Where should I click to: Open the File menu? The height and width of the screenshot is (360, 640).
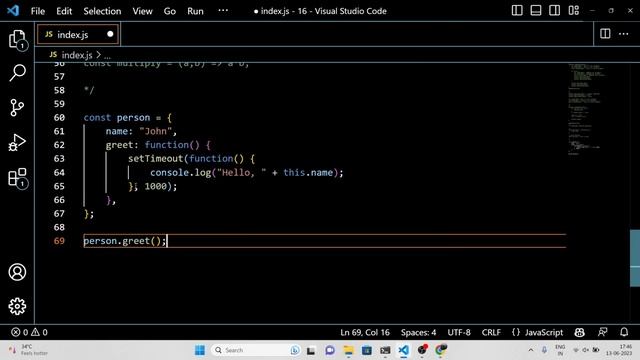[x=38, y=11]
